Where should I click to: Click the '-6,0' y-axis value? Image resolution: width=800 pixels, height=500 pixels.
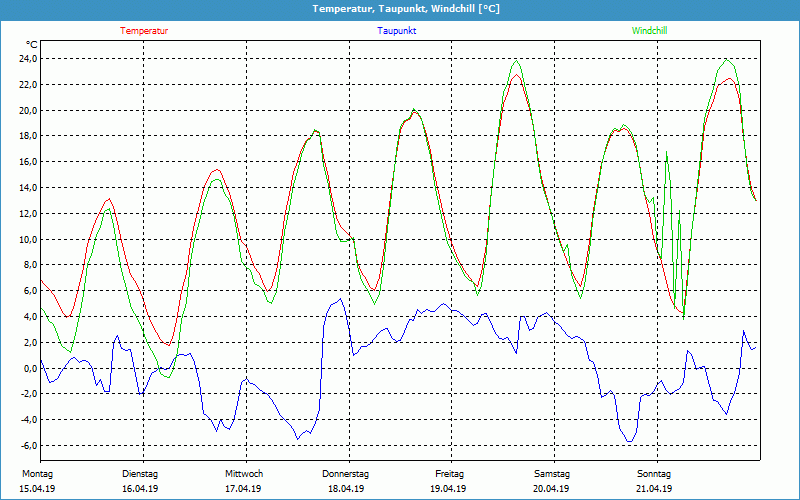coord(29,445)
